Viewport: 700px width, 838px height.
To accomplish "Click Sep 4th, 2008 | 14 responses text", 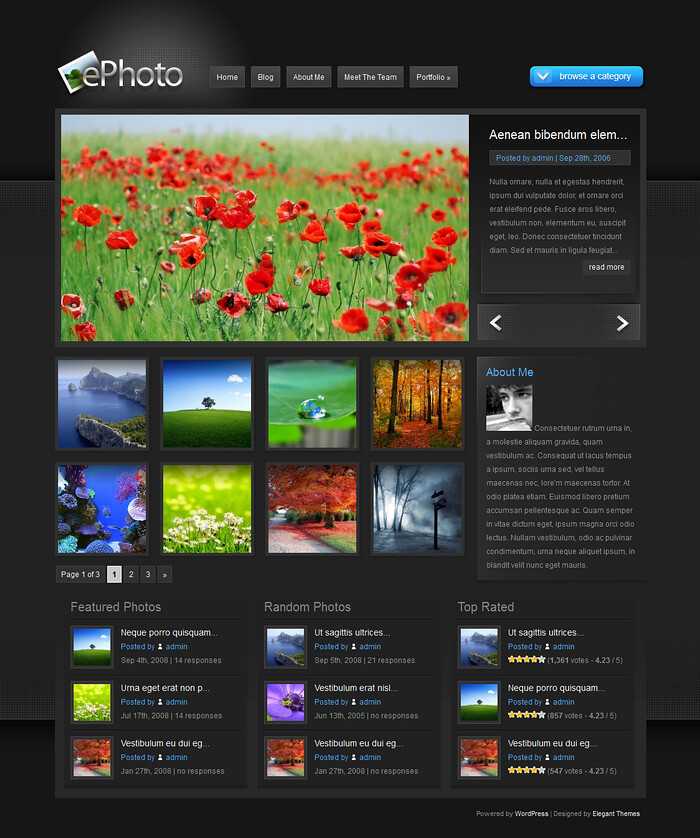I will coord(171,661).
